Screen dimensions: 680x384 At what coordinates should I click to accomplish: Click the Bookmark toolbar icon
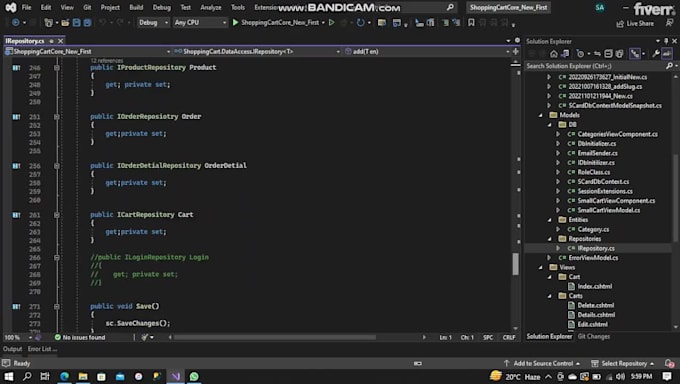point(471,23)
